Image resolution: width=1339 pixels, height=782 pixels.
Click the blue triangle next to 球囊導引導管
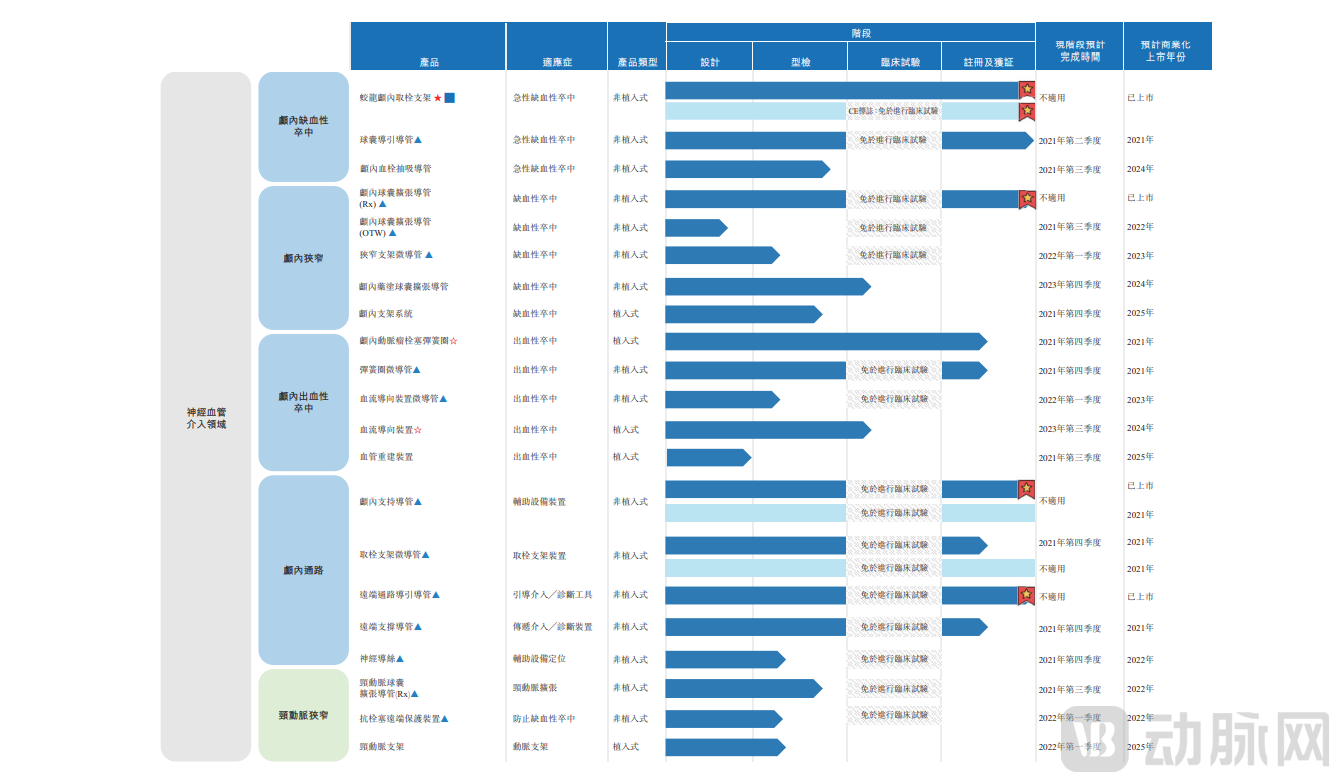coord(418,140)
